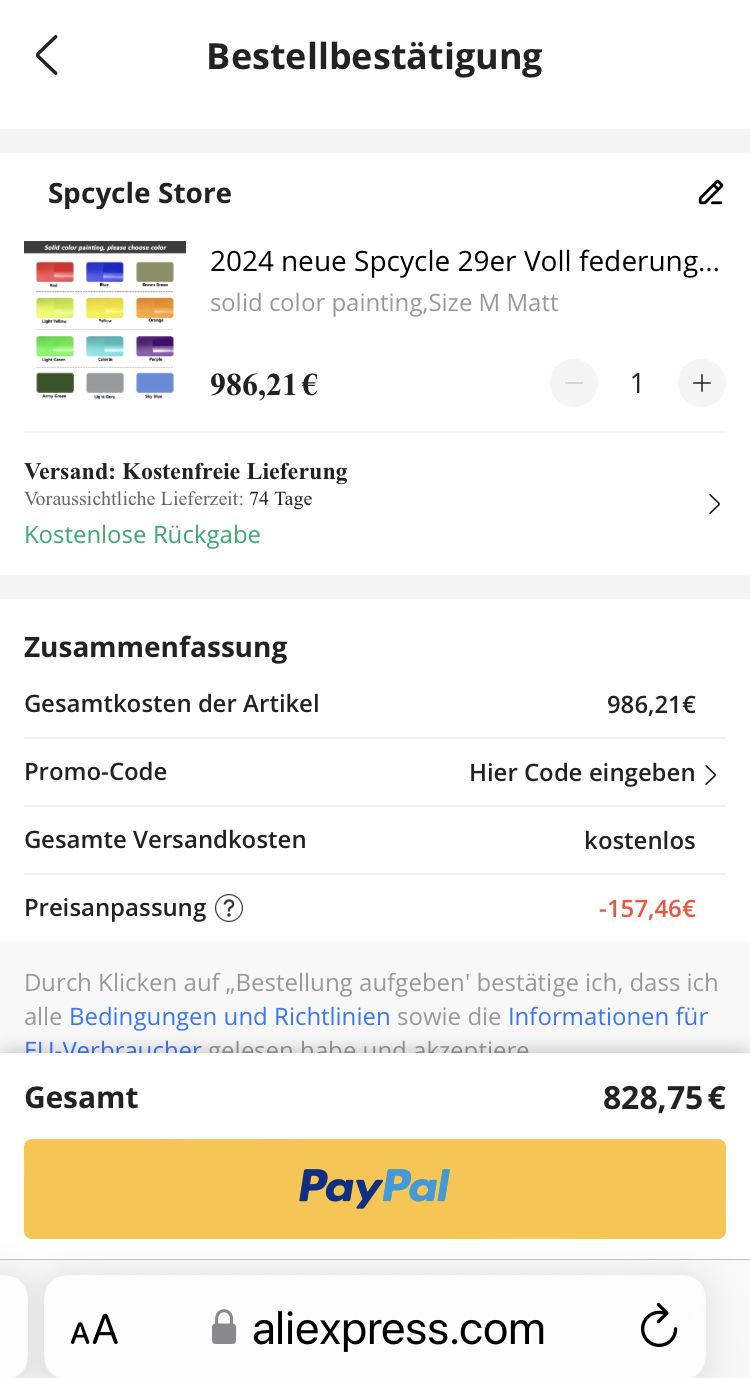Screen dimensions: 750x1378
Task: Open 'Informationen für EU-Verbraucher' link
Action: (607, 1017)
